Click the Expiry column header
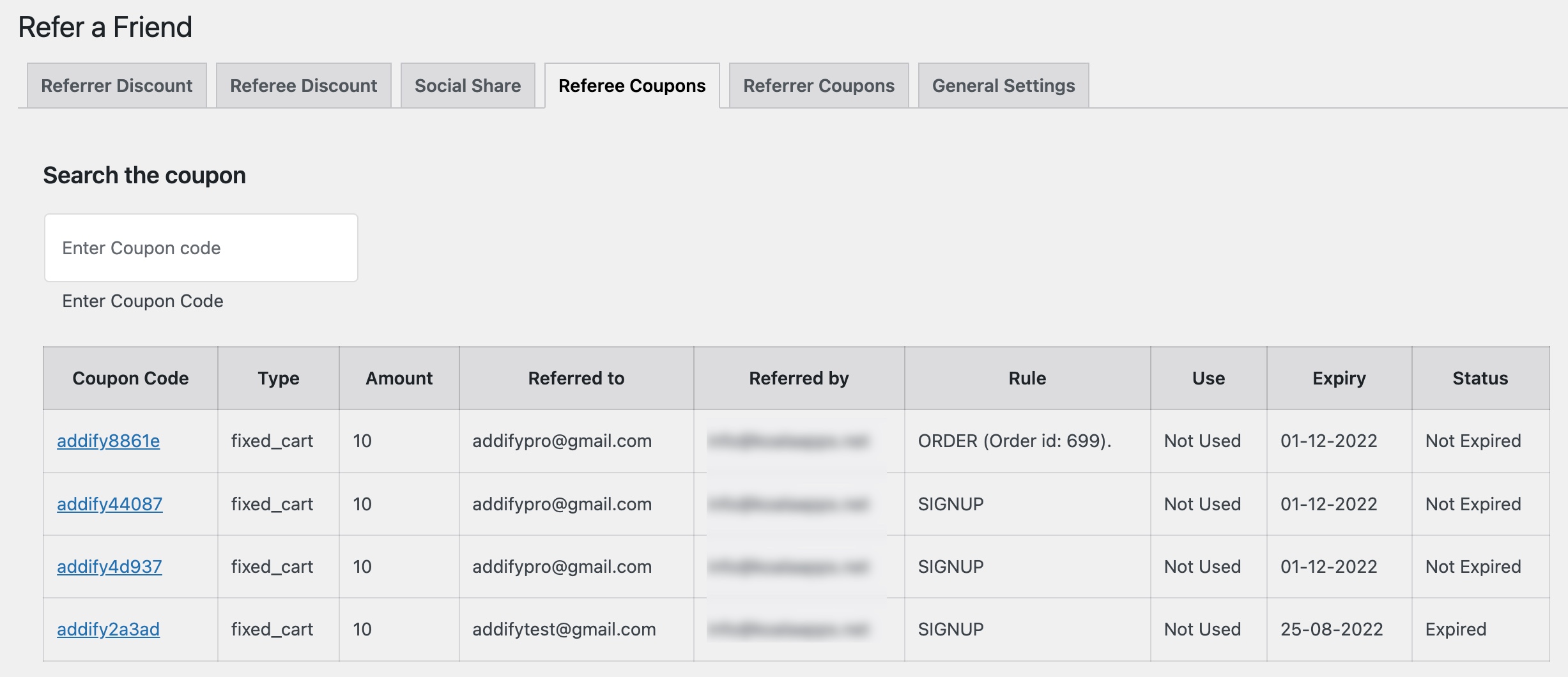 pos(1337,377)
